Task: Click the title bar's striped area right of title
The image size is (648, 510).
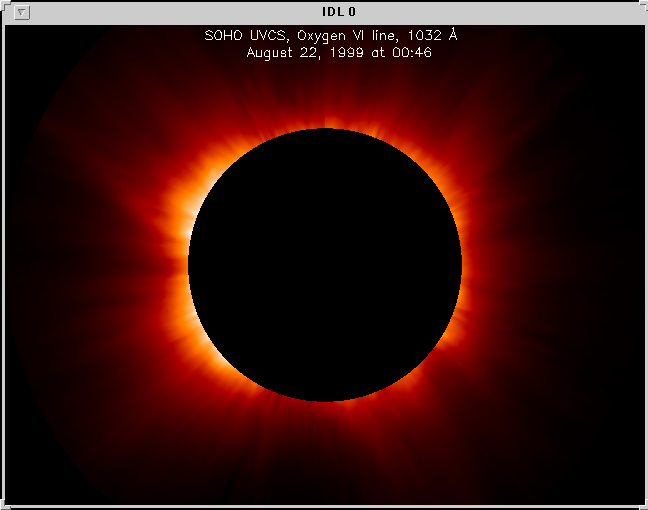Action: point(500,12)
